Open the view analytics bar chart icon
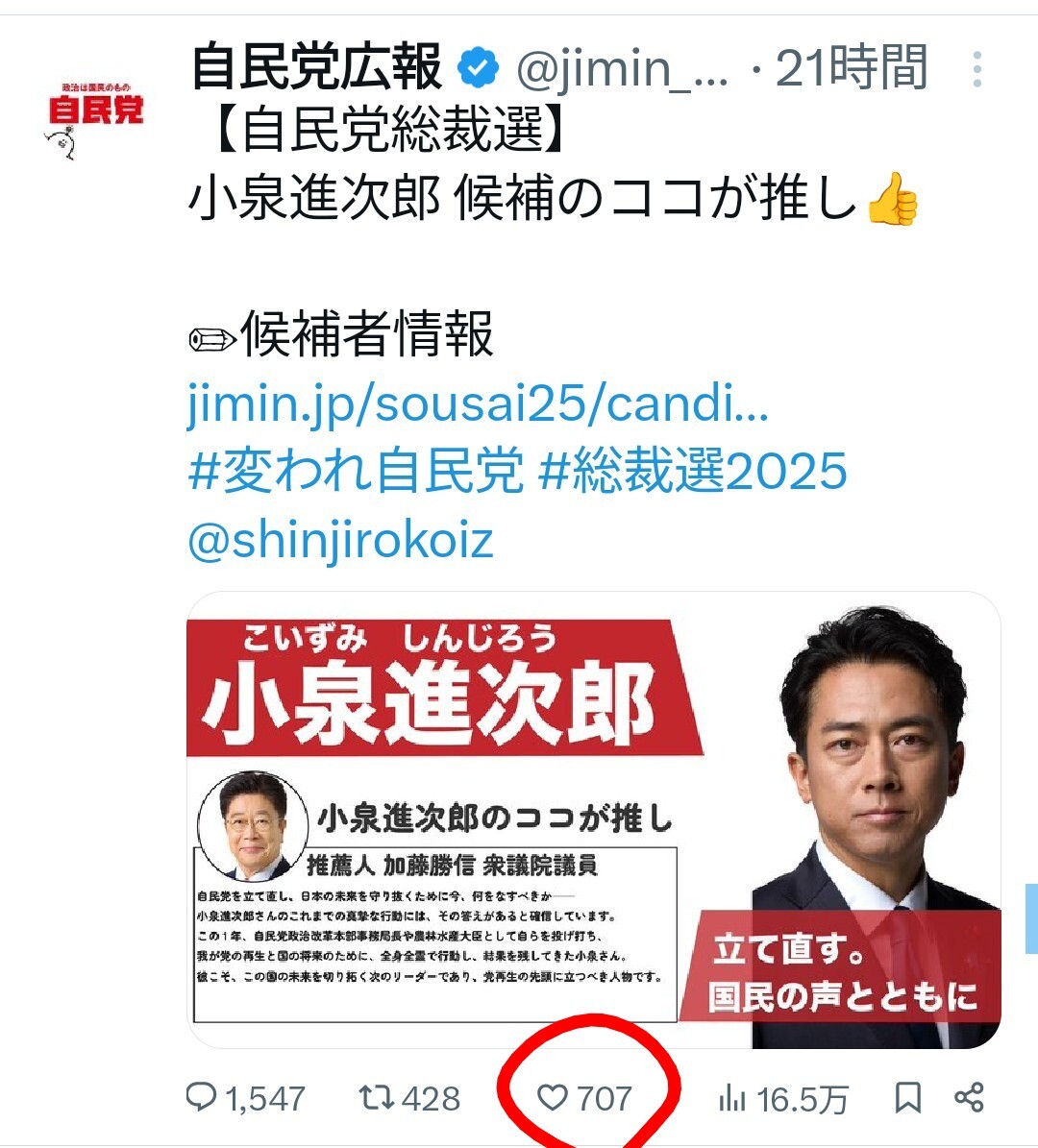 (732, 1097)
